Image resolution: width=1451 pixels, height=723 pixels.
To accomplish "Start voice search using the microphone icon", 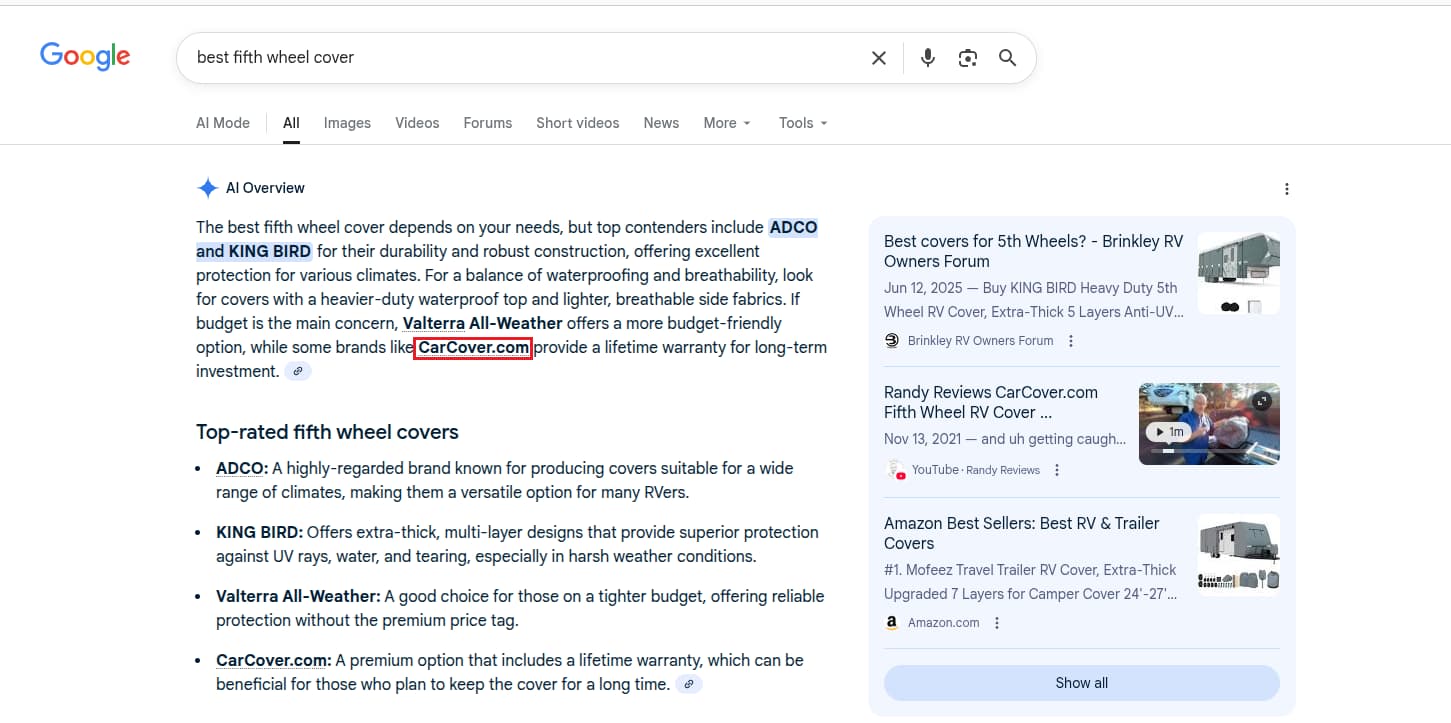I will tap(927, 57).
